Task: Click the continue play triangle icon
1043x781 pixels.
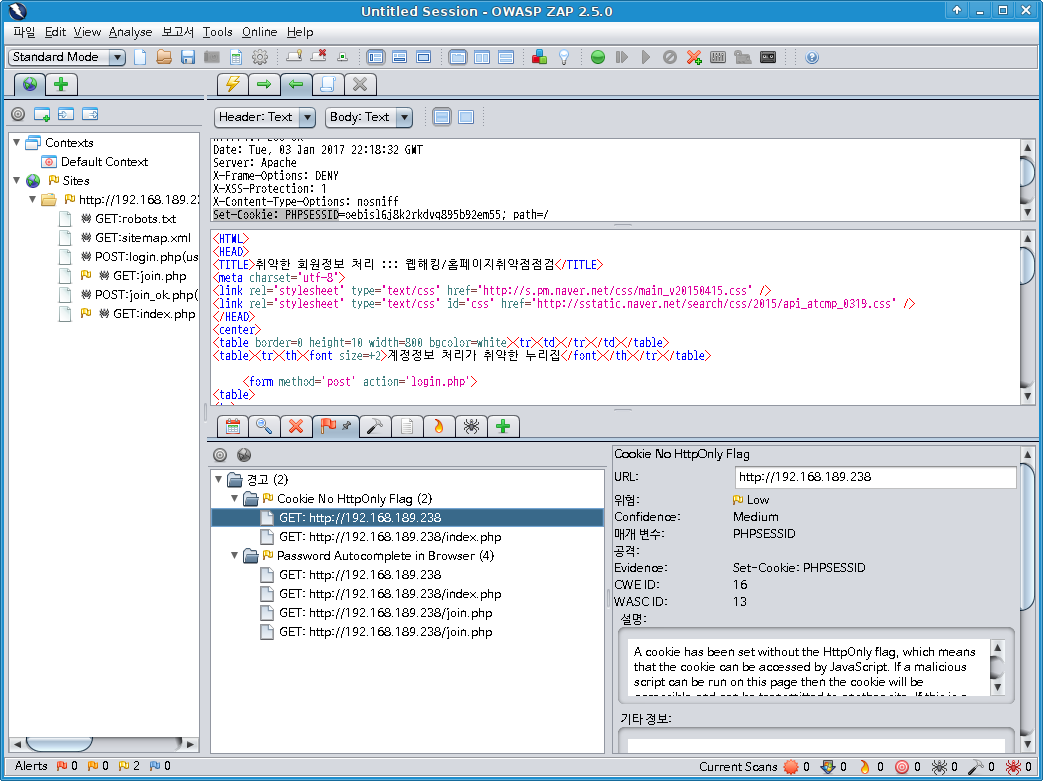Action: 646,57
